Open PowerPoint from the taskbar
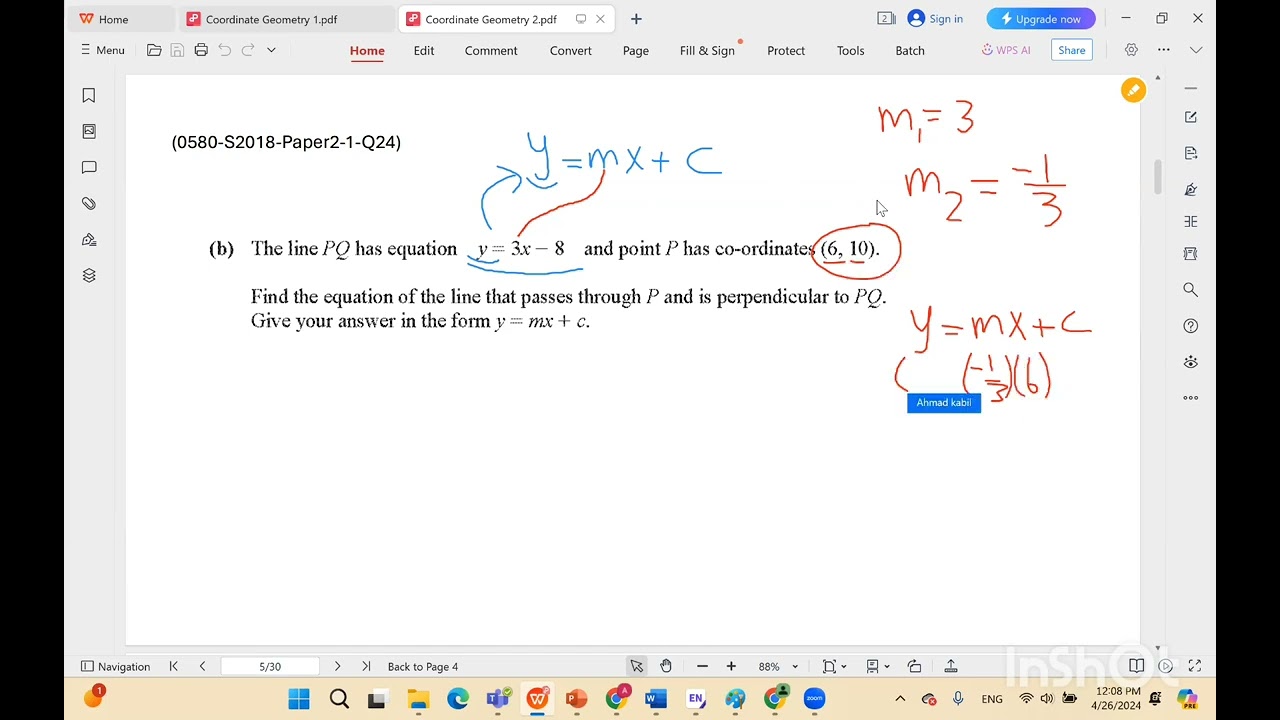The width and height of the screenshot is (1280, 720). coord(576,699)
